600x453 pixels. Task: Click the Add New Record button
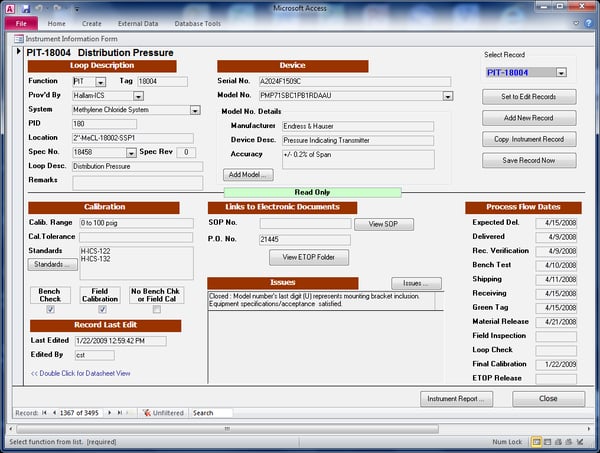529,118
